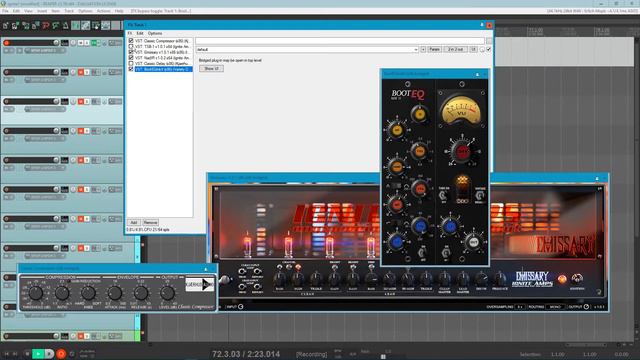Click the VU meter on BootEQ plugin
The image size is (640, 360).
(x=462, y=110)
